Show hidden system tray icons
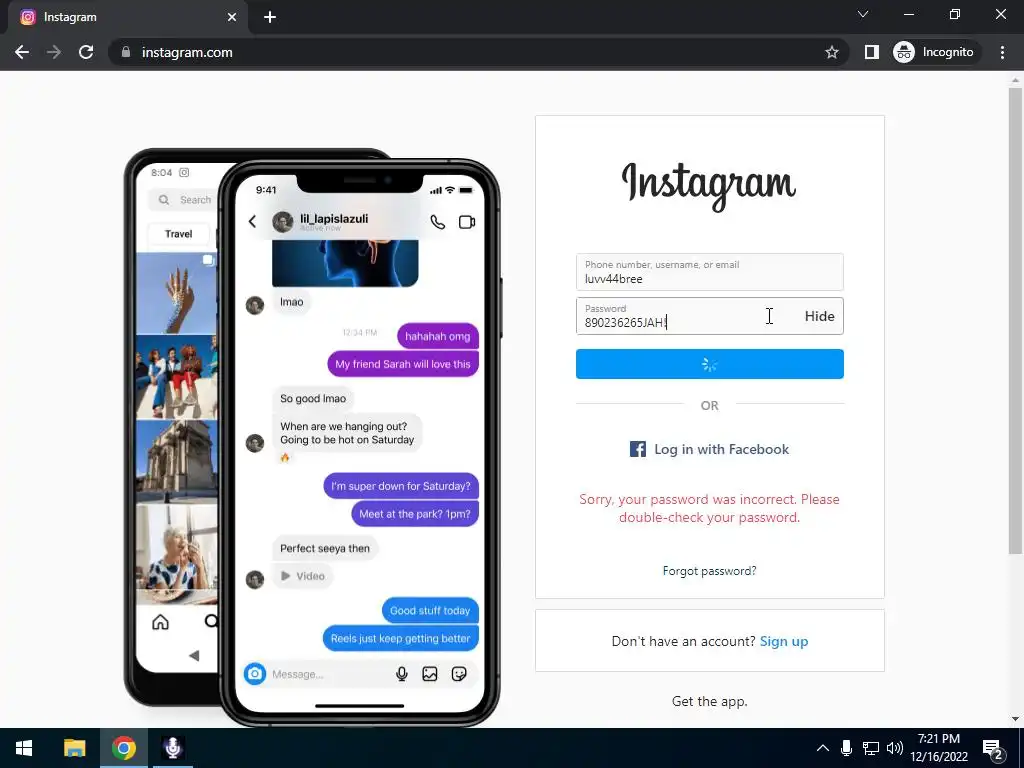1024x768 pixels. coord(823,748)
